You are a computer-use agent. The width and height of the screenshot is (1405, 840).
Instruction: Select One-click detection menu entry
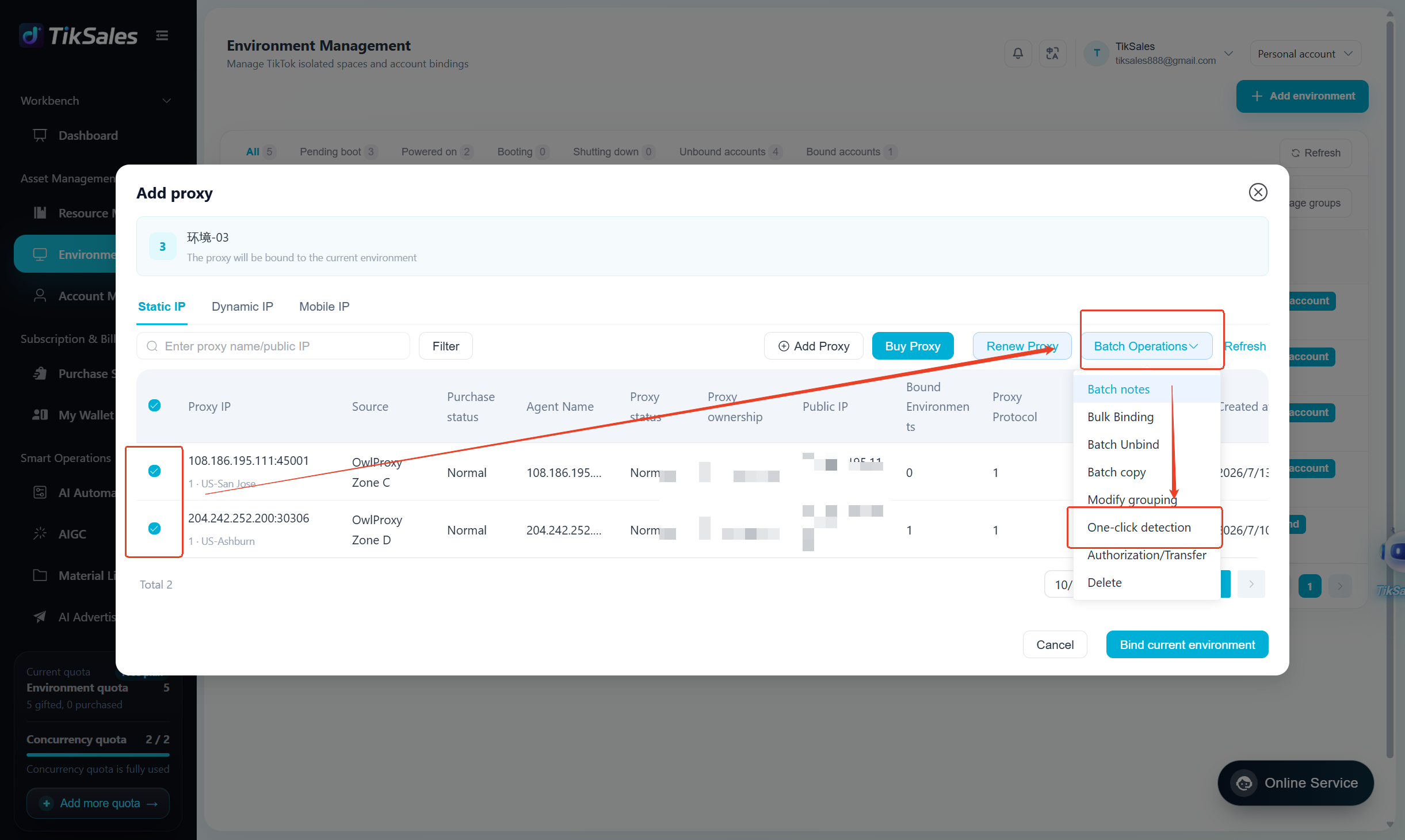[x=1139, y=527]
